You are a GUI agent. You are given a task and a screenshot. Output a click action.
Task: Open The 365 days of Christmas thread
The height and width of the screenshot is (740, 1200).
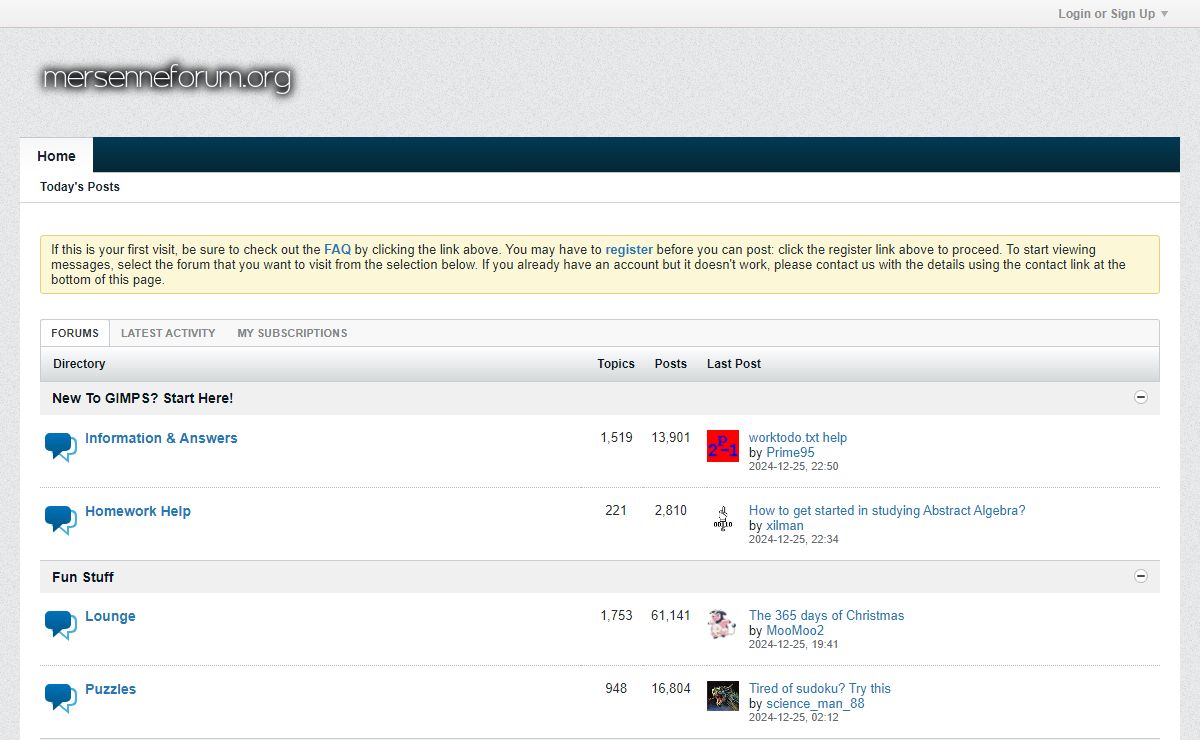click(x=826, y=616)
